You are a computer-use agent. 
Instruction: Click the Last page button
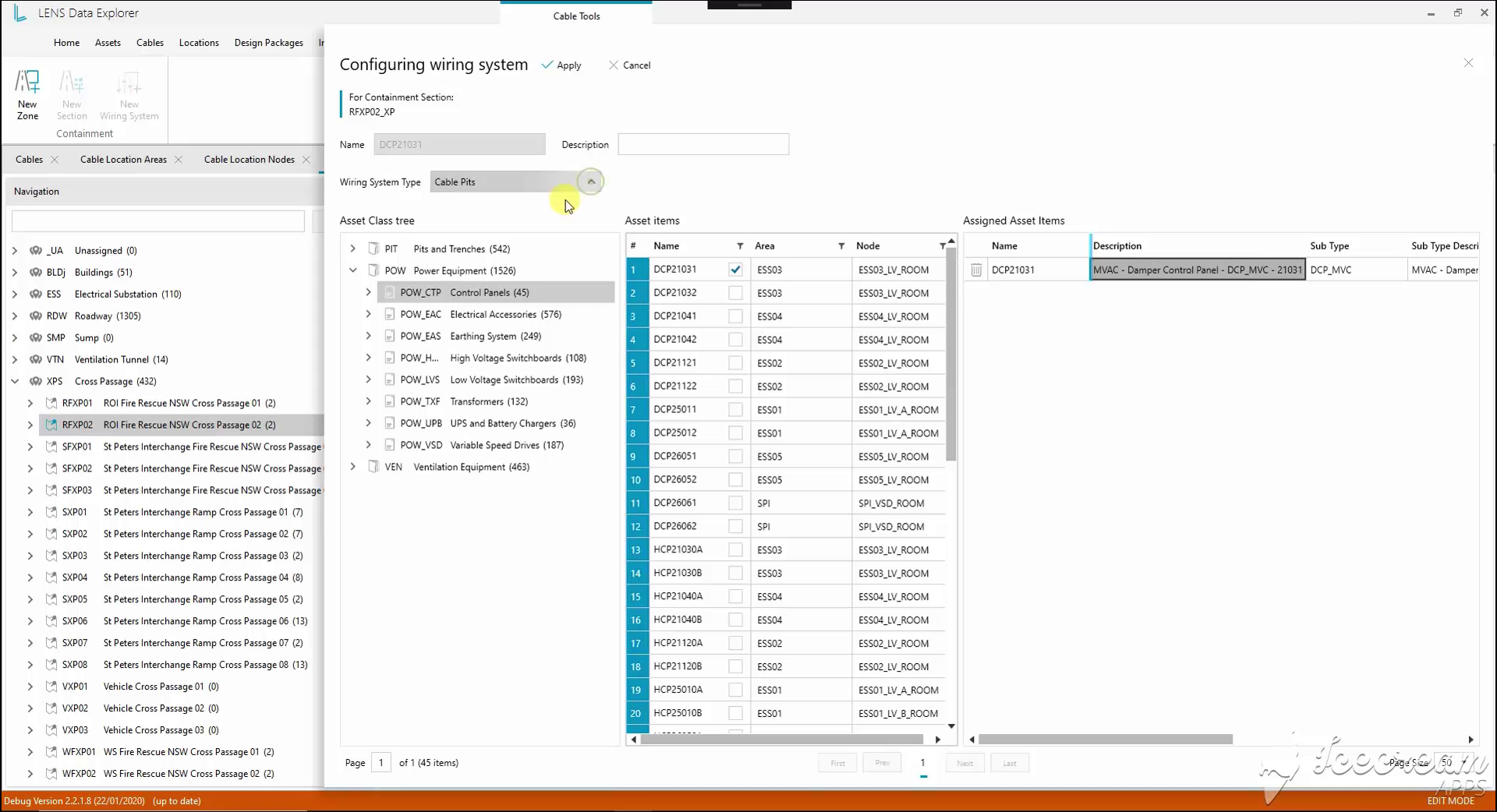pos(1010,763)
